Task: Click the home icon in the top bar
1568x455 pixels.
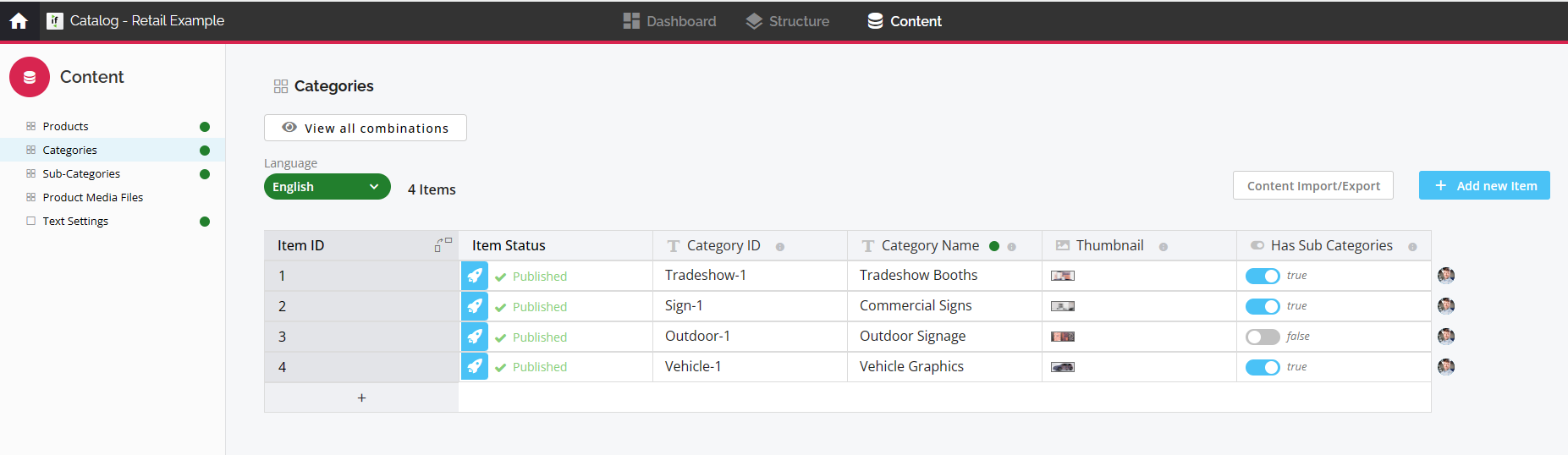Action: [19, 21]
